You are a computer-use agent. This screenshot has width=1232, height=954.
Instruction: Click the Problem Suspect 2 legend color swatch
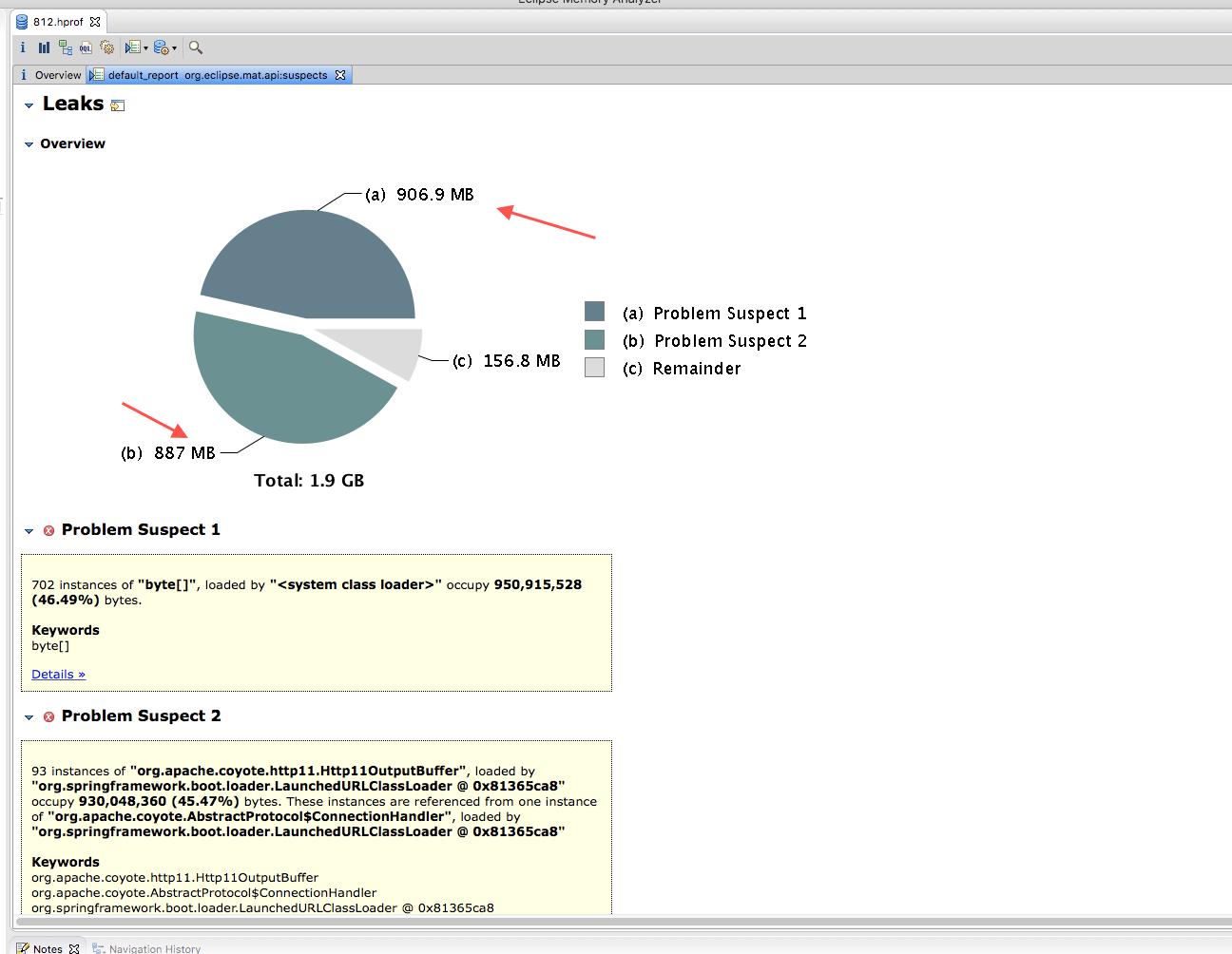[594, 339]
